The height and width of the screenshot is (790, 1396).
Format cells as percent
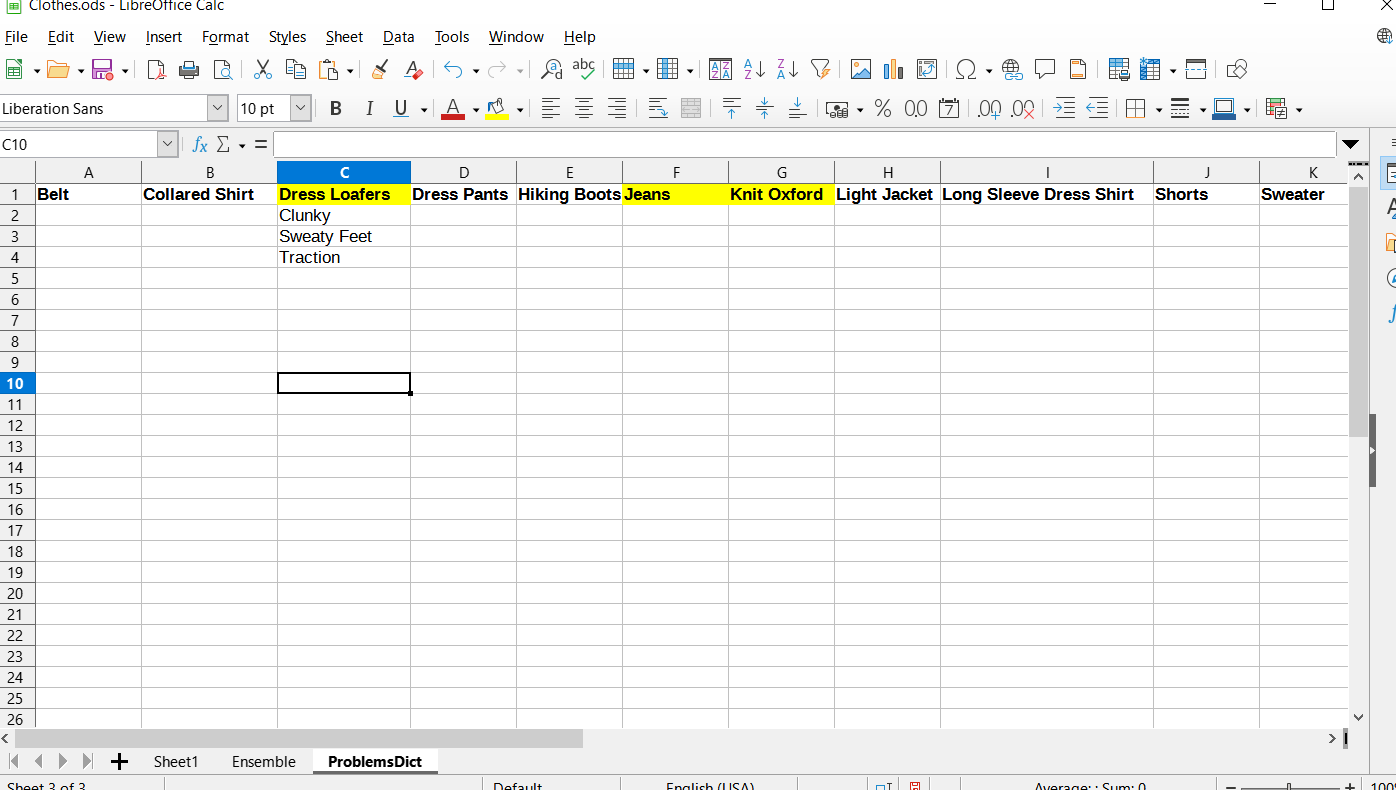coord(883,108)
